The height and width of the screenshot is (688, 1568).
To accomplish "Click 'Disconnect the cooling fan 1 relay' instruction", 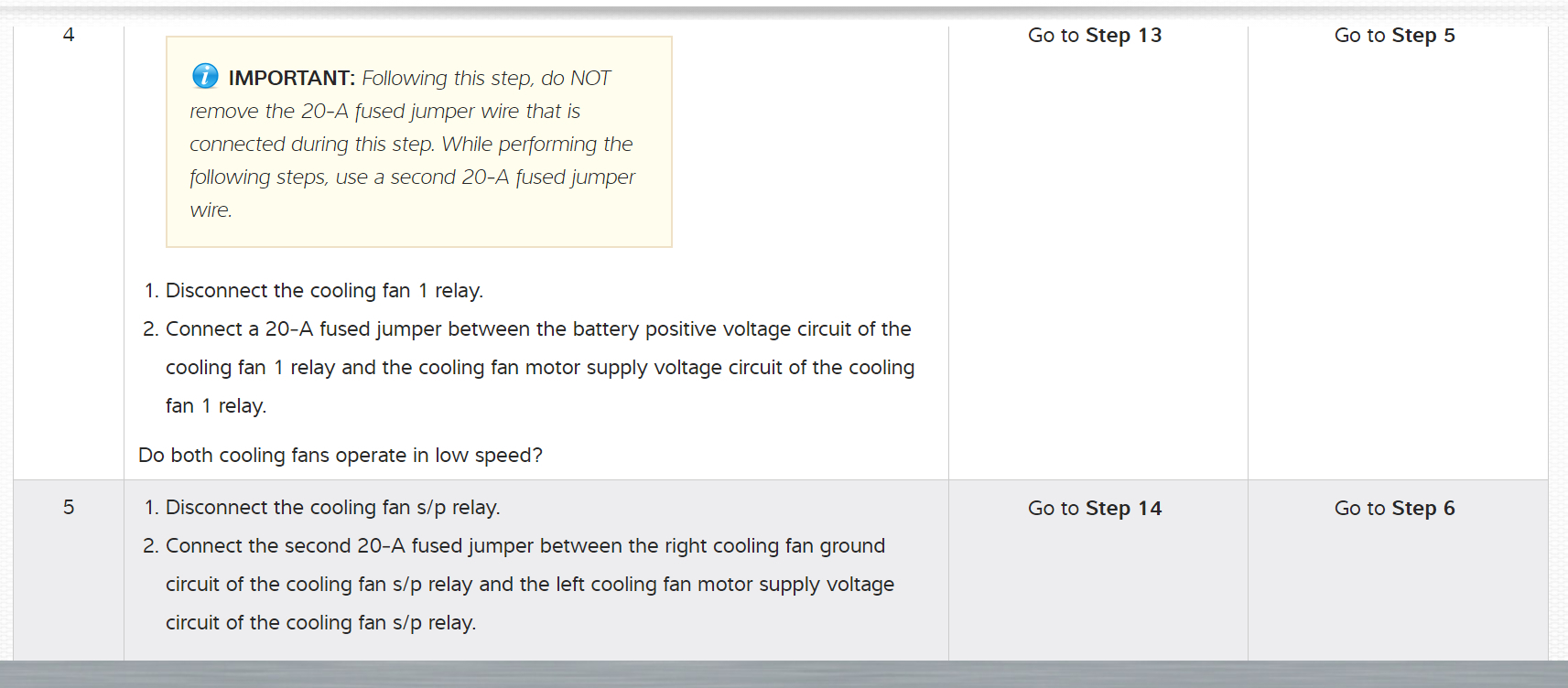I will [324, 291].
